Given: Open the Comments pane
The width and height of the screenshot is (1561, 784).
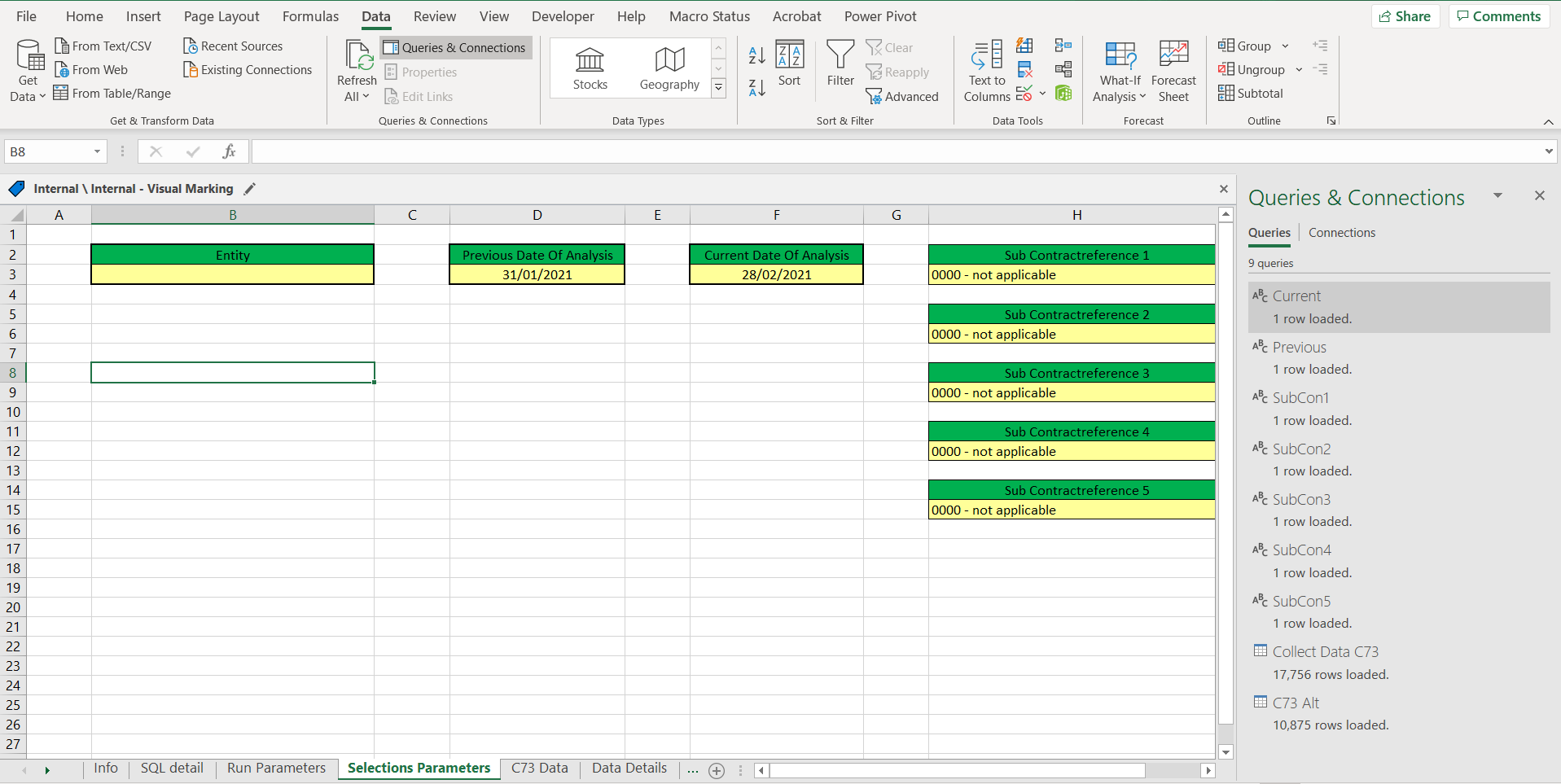Looking at the screenshot, I should tap(1498, 16).
